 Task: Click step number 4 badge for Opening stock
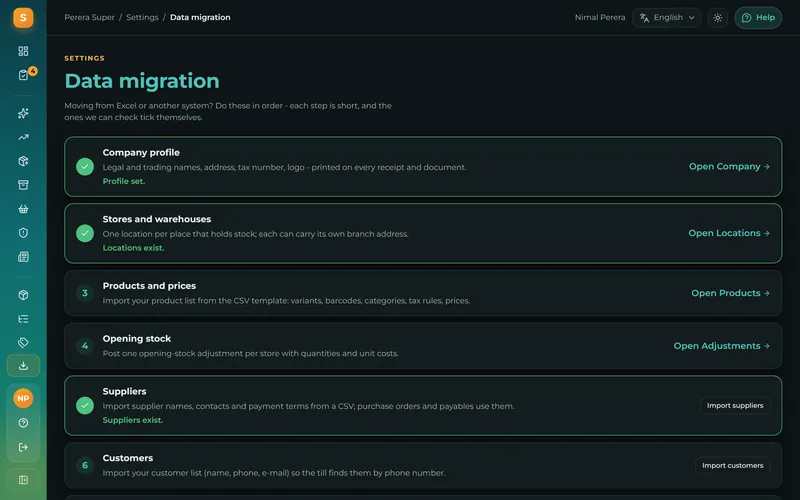[x=85, y=346]
